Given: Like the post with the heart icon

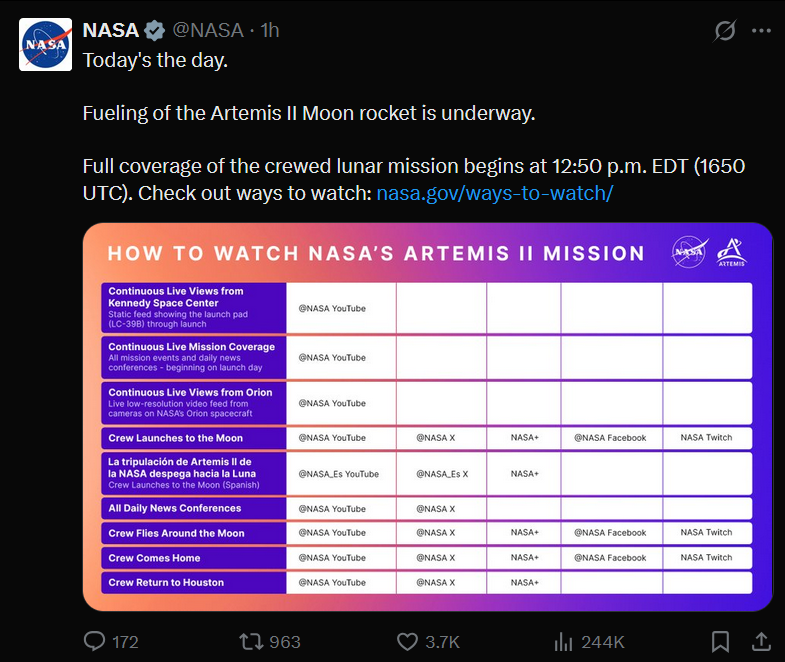Looking at the screenshot, I should 407,640.
